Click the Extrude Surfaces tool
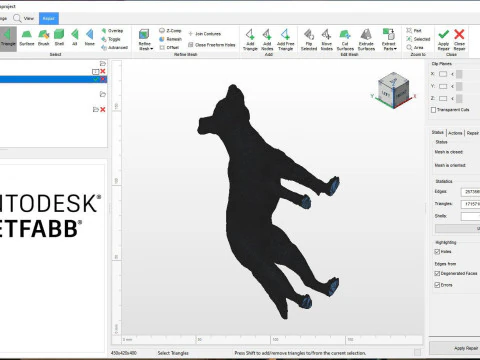The height and width of the screenshot is (360, 480). [x=366, y=40]
